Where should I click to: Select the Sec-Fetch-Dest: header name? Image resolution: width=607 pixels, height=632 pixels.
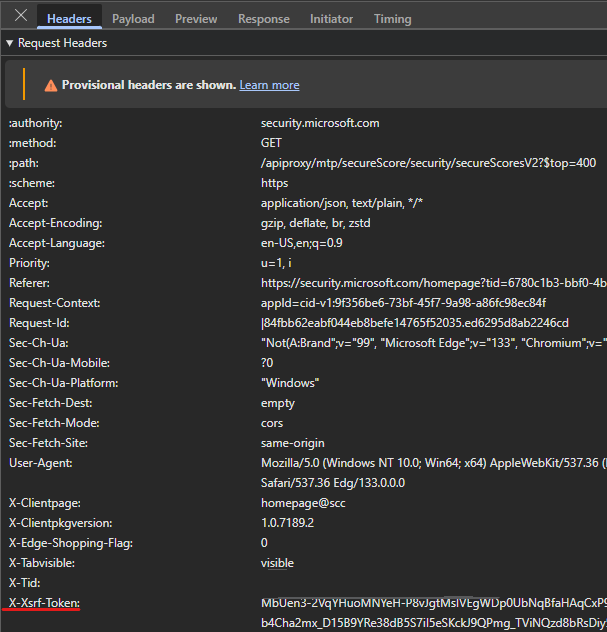point(51,403)
